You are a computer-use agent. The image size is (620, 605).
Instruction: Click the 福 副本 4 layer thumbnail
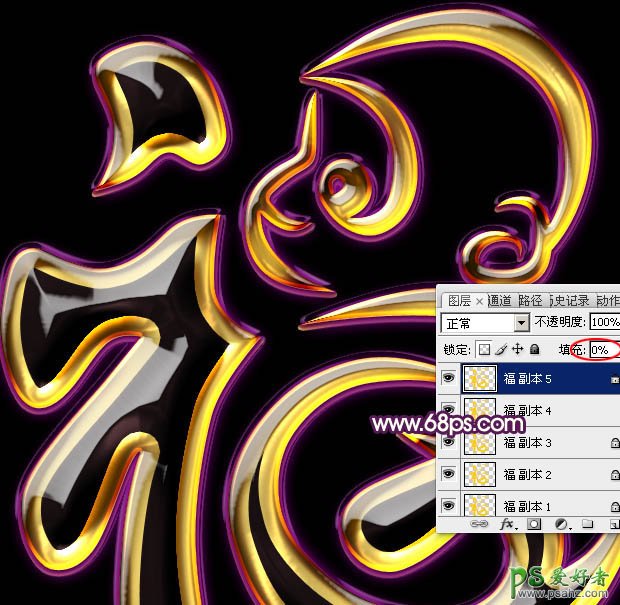tap(480, 410)
